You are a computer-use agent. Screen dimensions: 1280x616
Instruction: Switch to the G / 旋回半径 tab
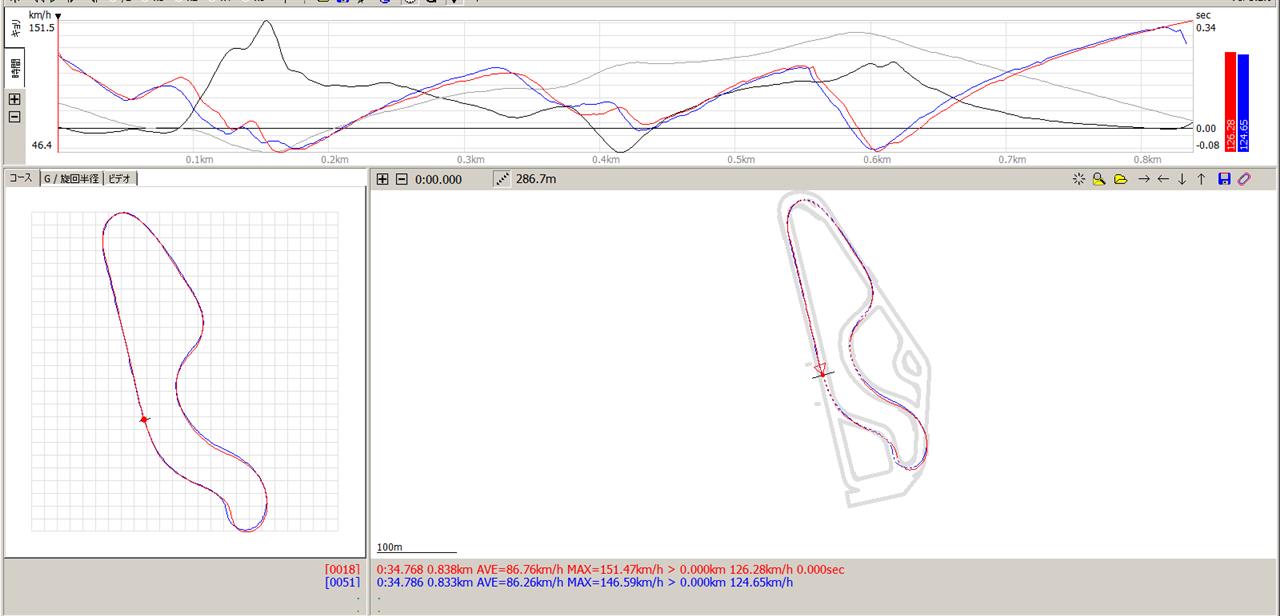[70, 179]
